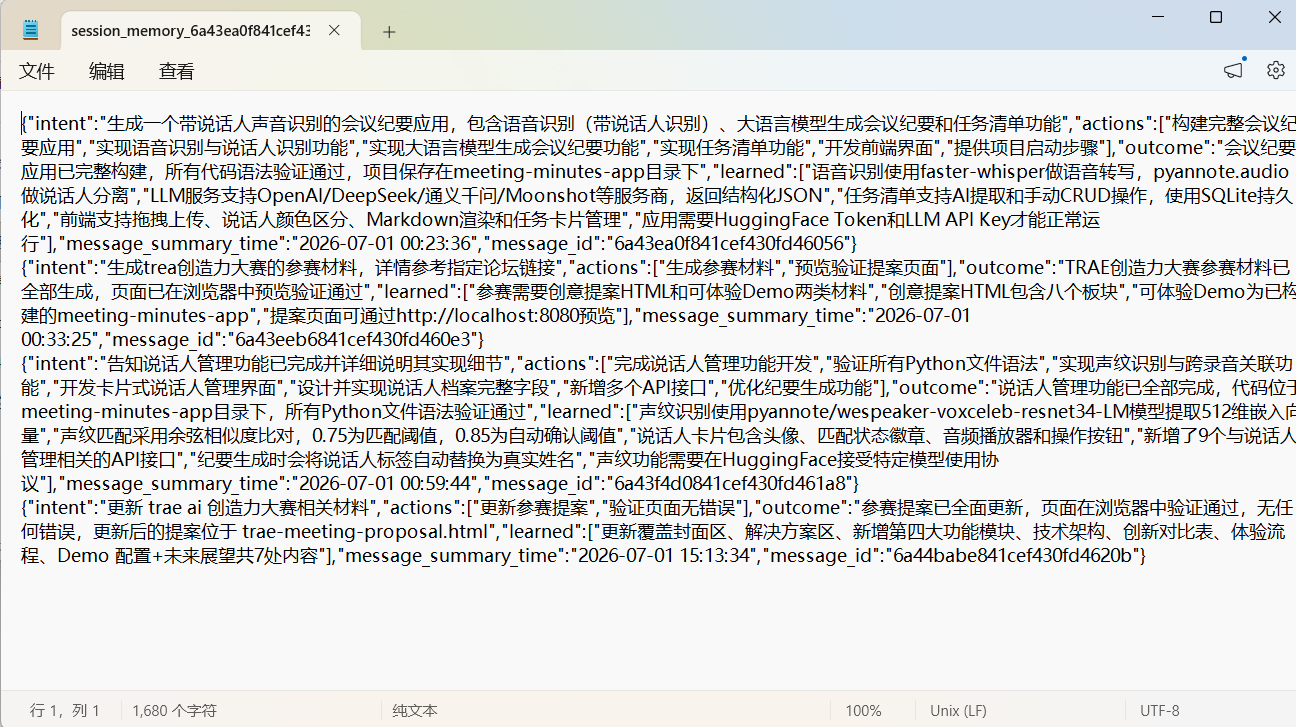Place cursor in the text editing area start
This screenshot has height=727, width=1296.
[x=23, y=124]
